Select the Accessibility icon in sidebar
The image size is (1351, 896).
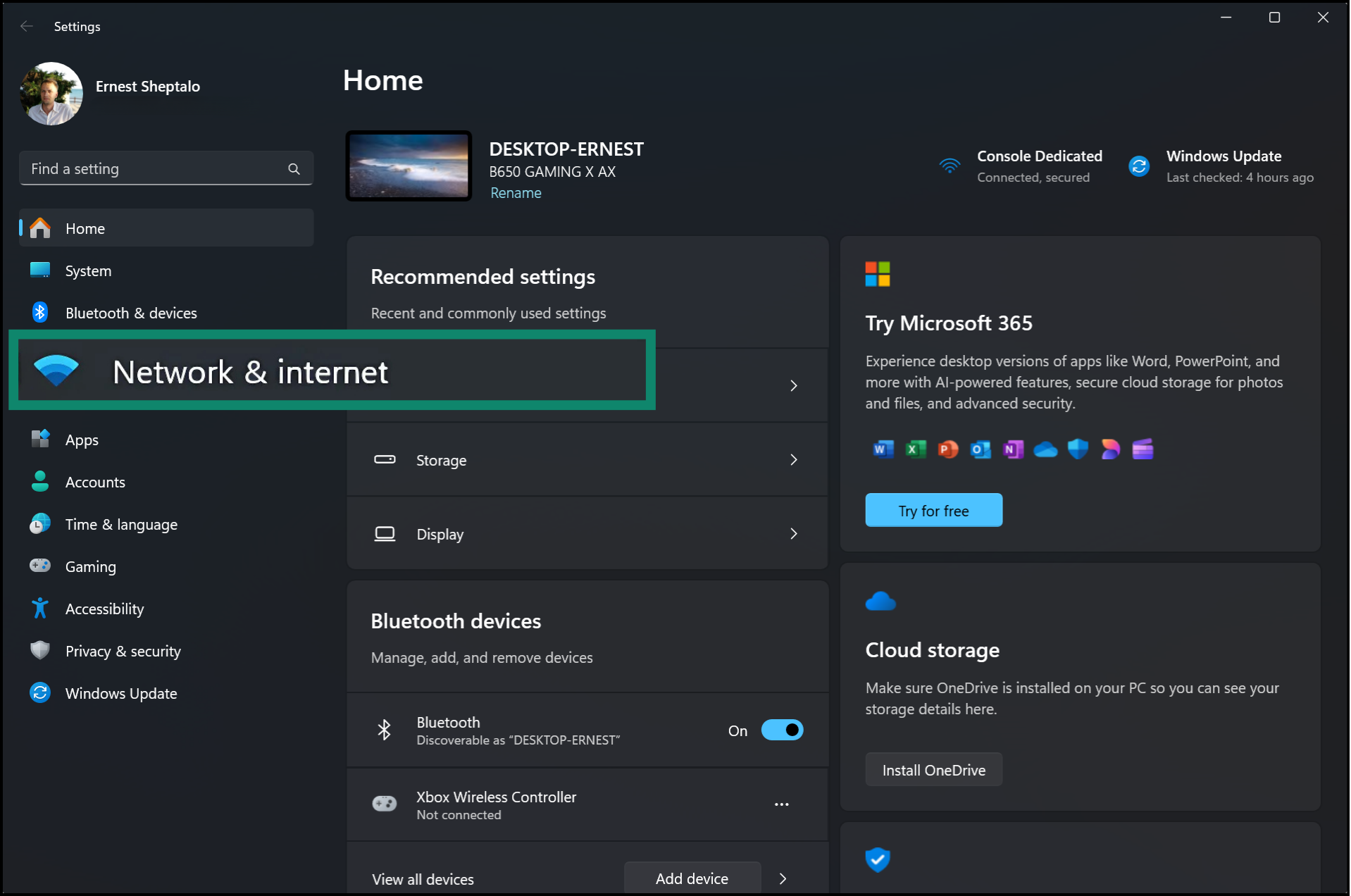pyautogui.click(x=40, y=608)
